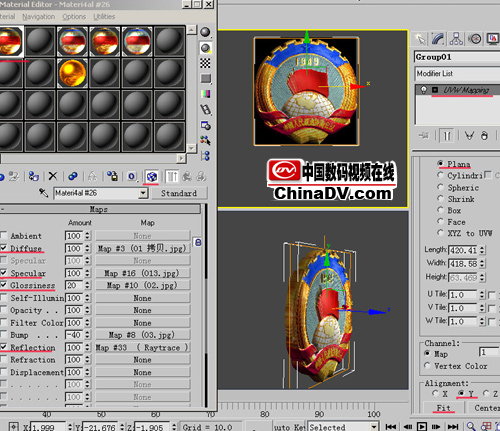Toggle the Glossiness map checkbox
500x431 pixels.
(x=4, y=285)
